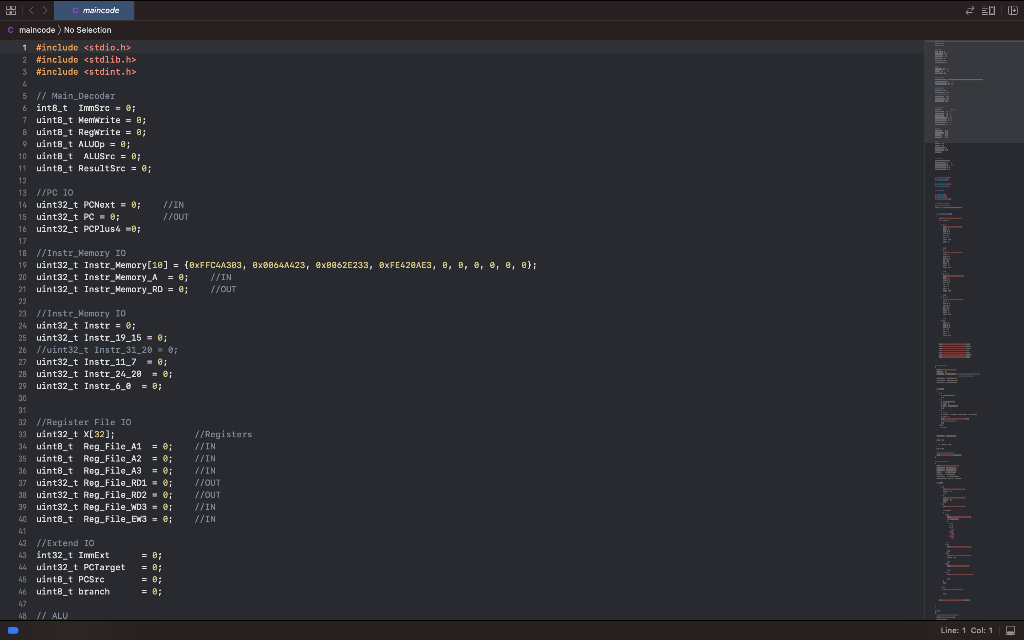Click the C language icon on the maincode tab

pos(76,10)
